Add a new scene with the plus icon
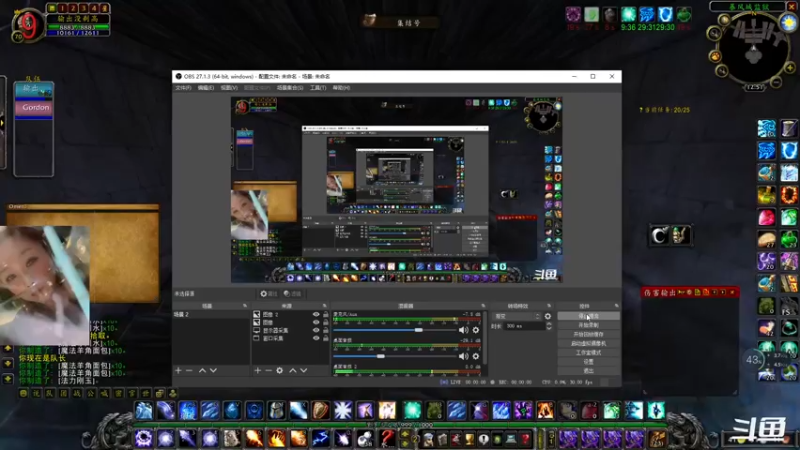 click(178, 370)
